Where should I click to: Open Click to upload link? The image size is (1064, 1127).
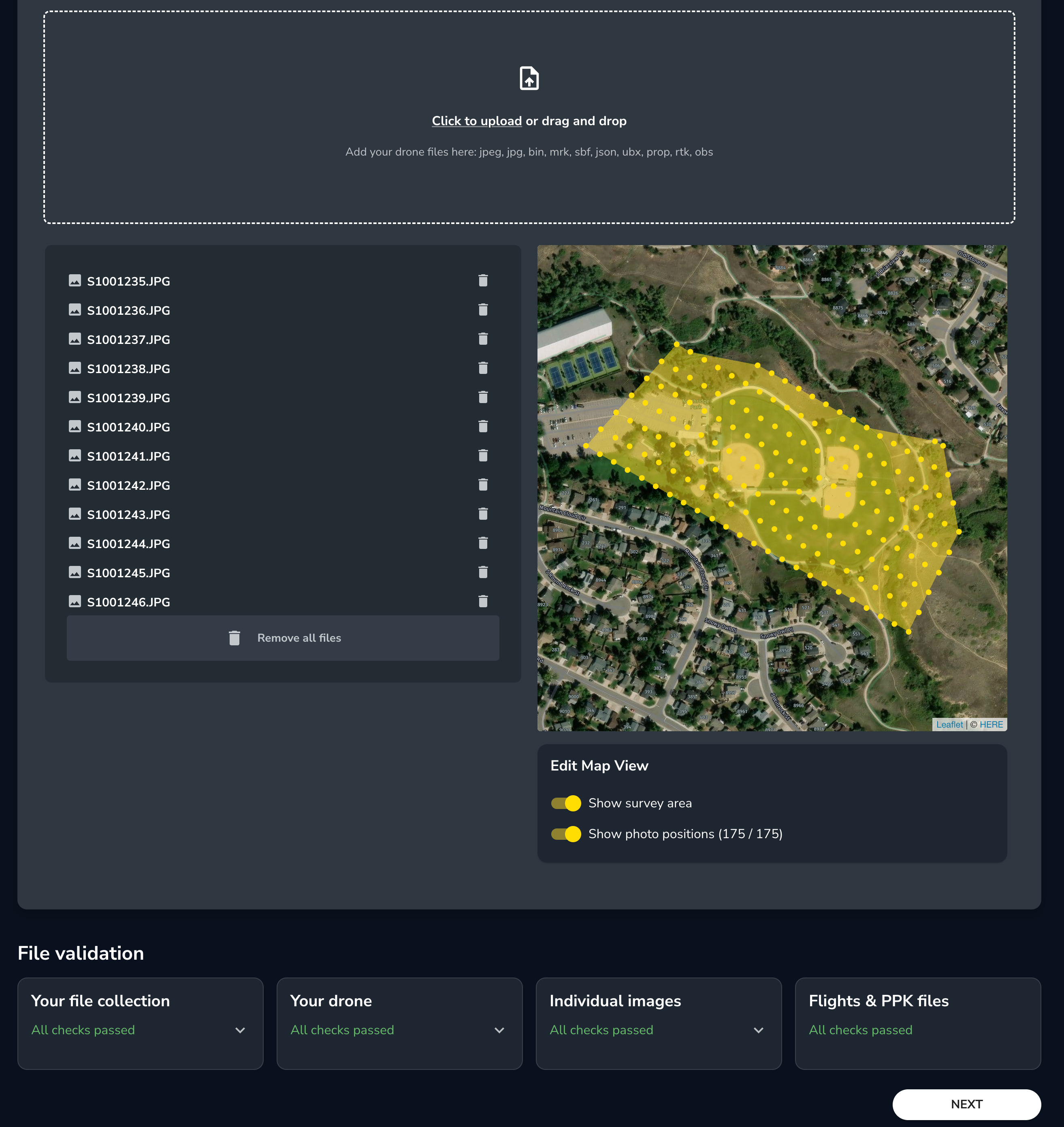point(476,121)
